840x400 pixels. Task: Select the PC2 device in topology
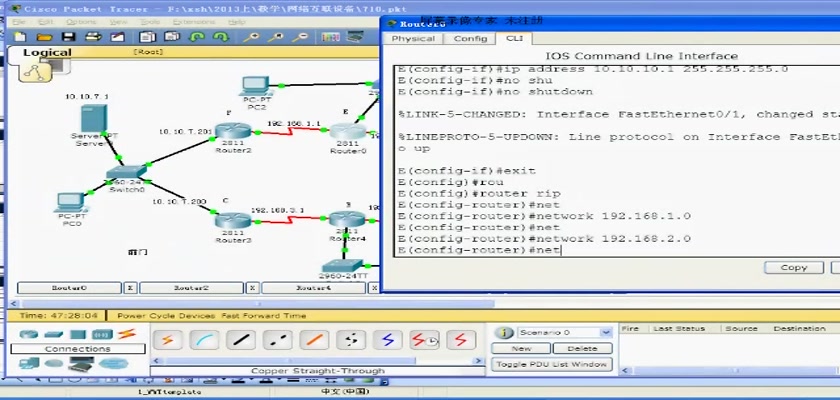click(x=257, y=86)
